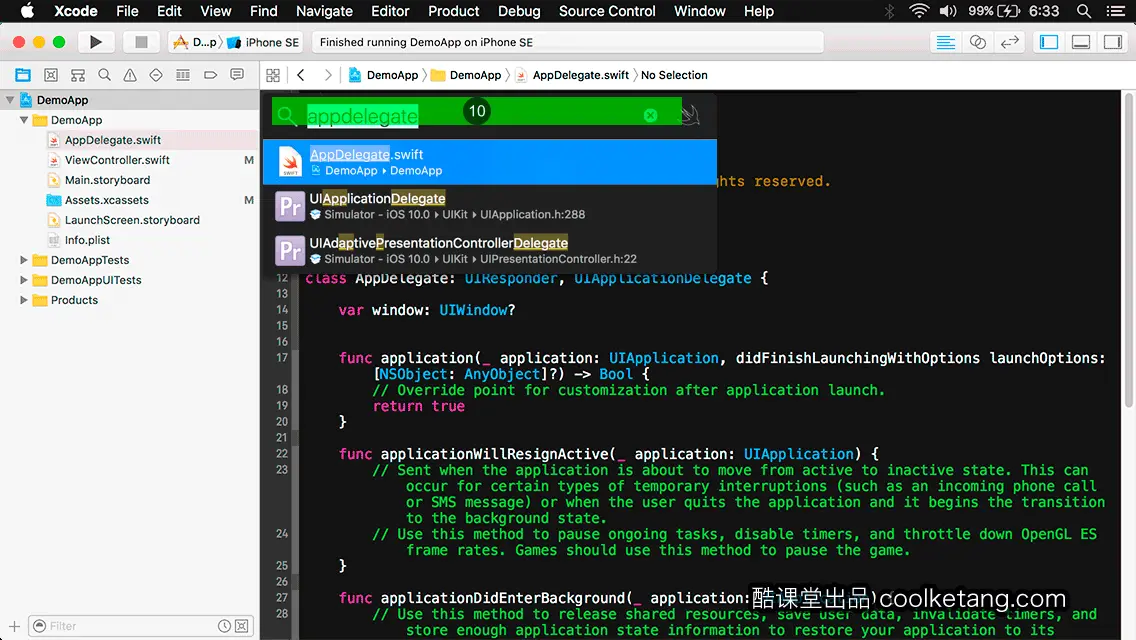This screenshot has height=640, width=1136.
Task: Open Notification Center list icon
Action: coord(1116,11)
